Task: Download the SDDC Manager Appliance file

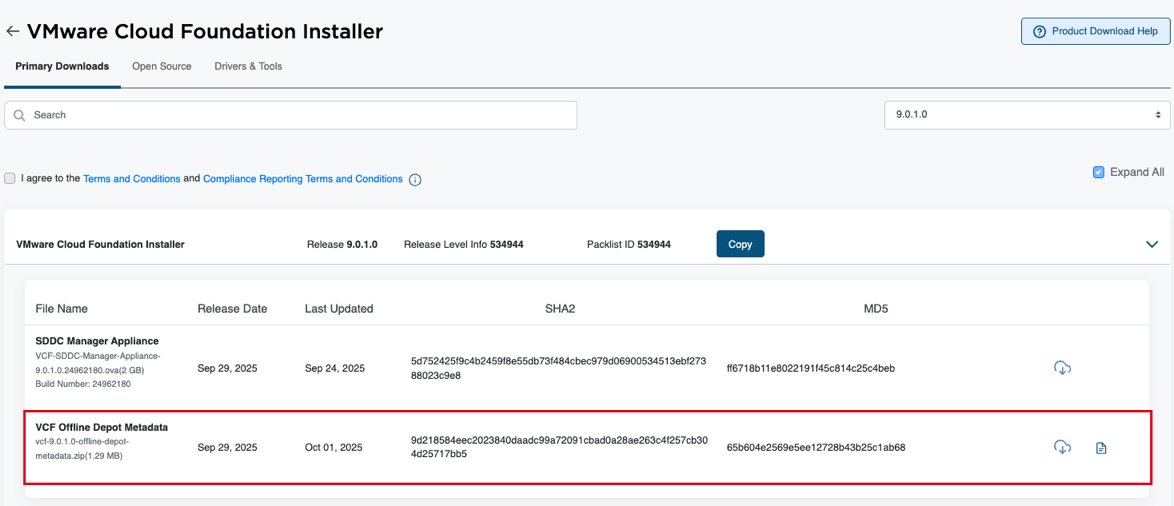Action: pyautogui.click(x=1062, y=368)
